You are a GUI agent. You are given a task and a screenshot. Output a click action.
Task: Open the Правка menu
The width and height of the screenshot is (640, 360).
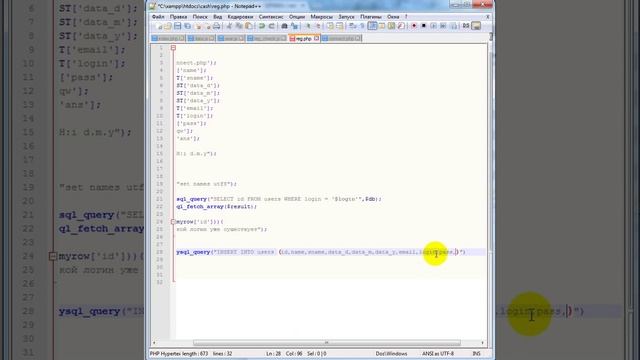pos(178,17)
